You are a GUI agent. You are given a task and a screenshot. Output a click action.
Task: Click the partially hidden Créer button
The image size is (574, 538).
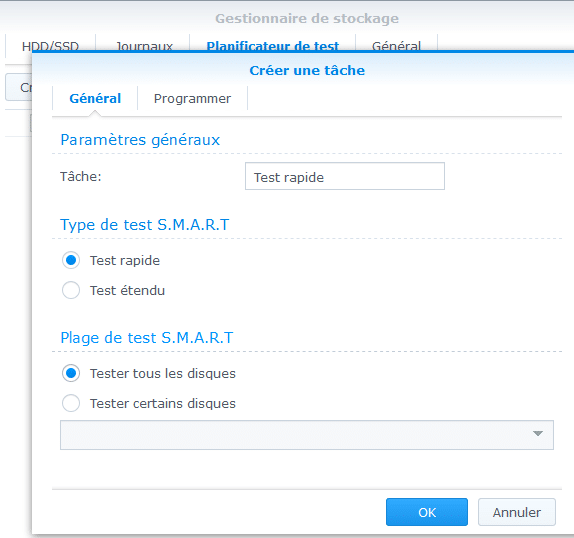point(19,87)
